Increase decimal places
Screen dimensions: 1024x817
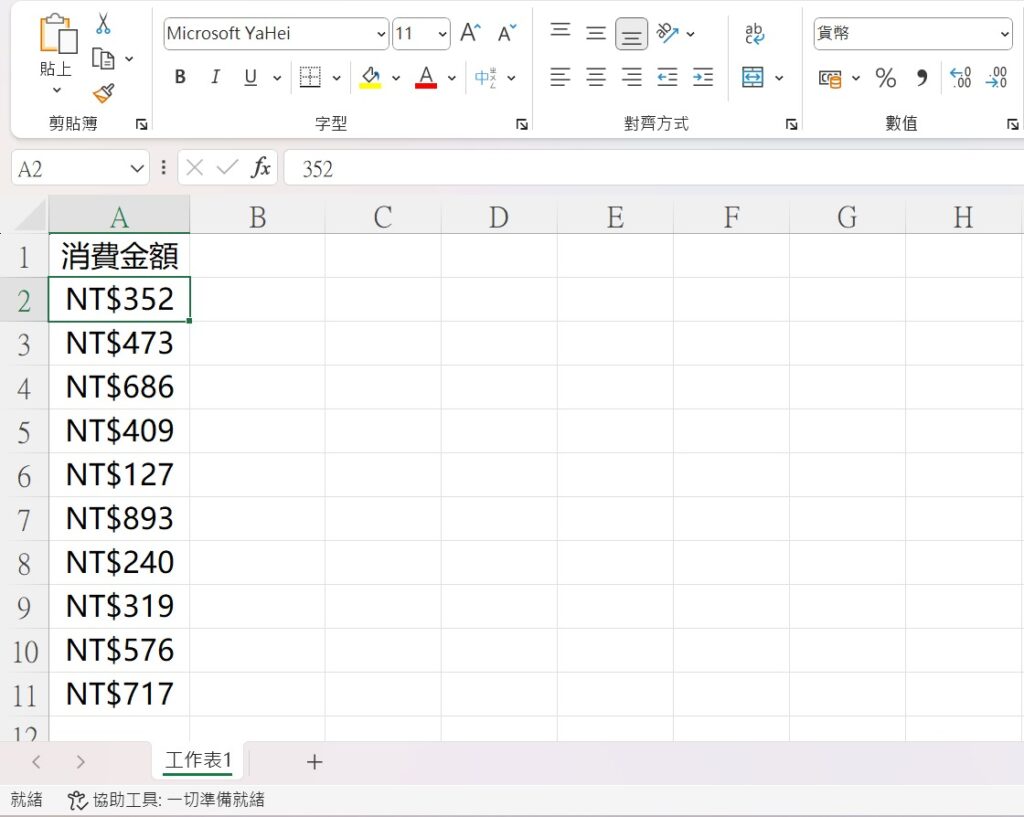pyautogui.click(x=961, y=77)
